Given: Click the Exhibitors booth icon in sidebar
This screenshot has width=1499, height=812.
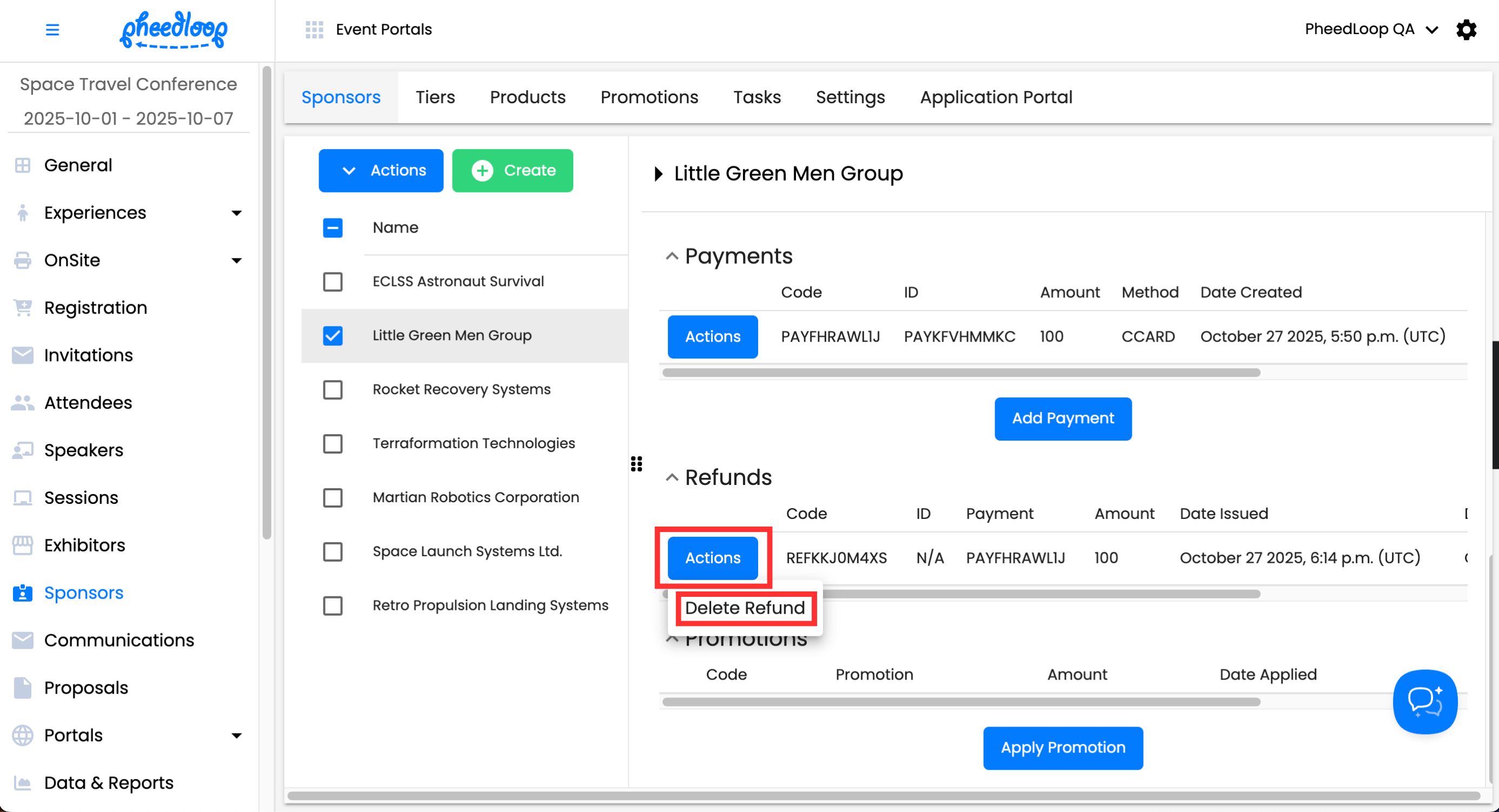Looking at the screenshot, I should coord(22,545).
